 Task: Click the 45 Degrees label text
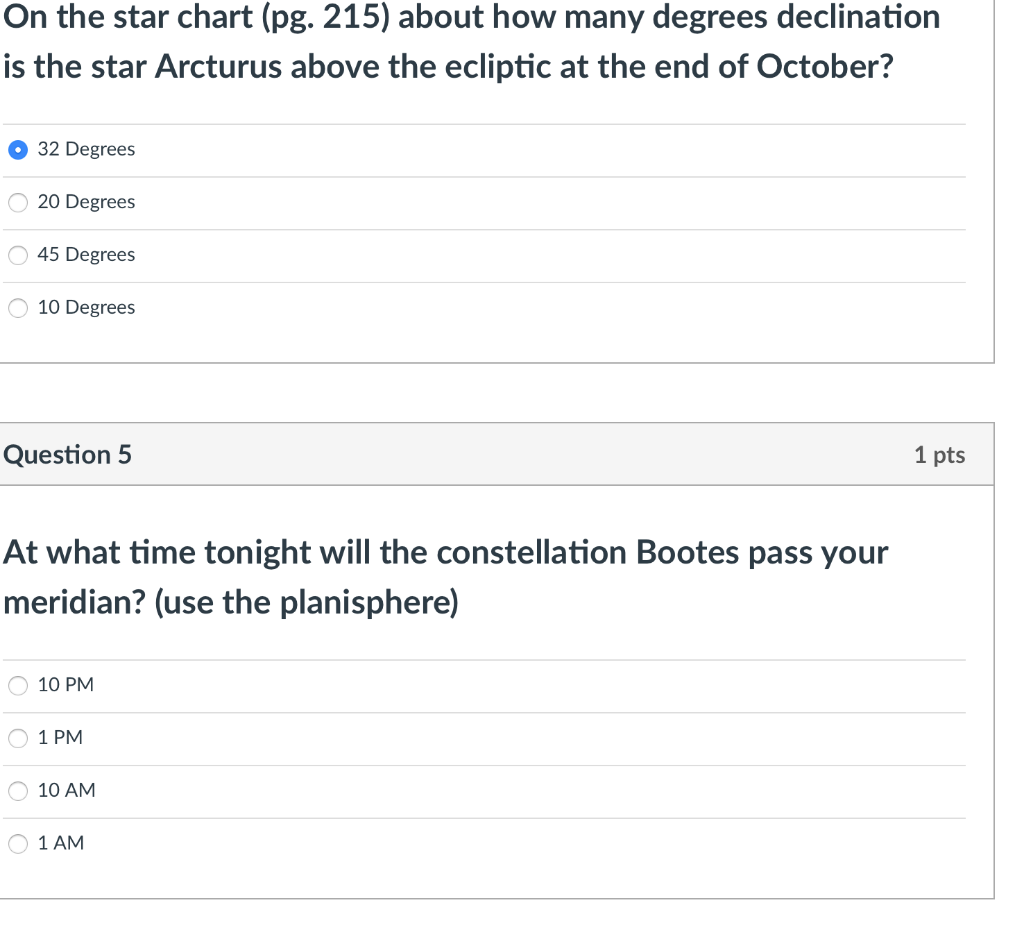(86, 255)
